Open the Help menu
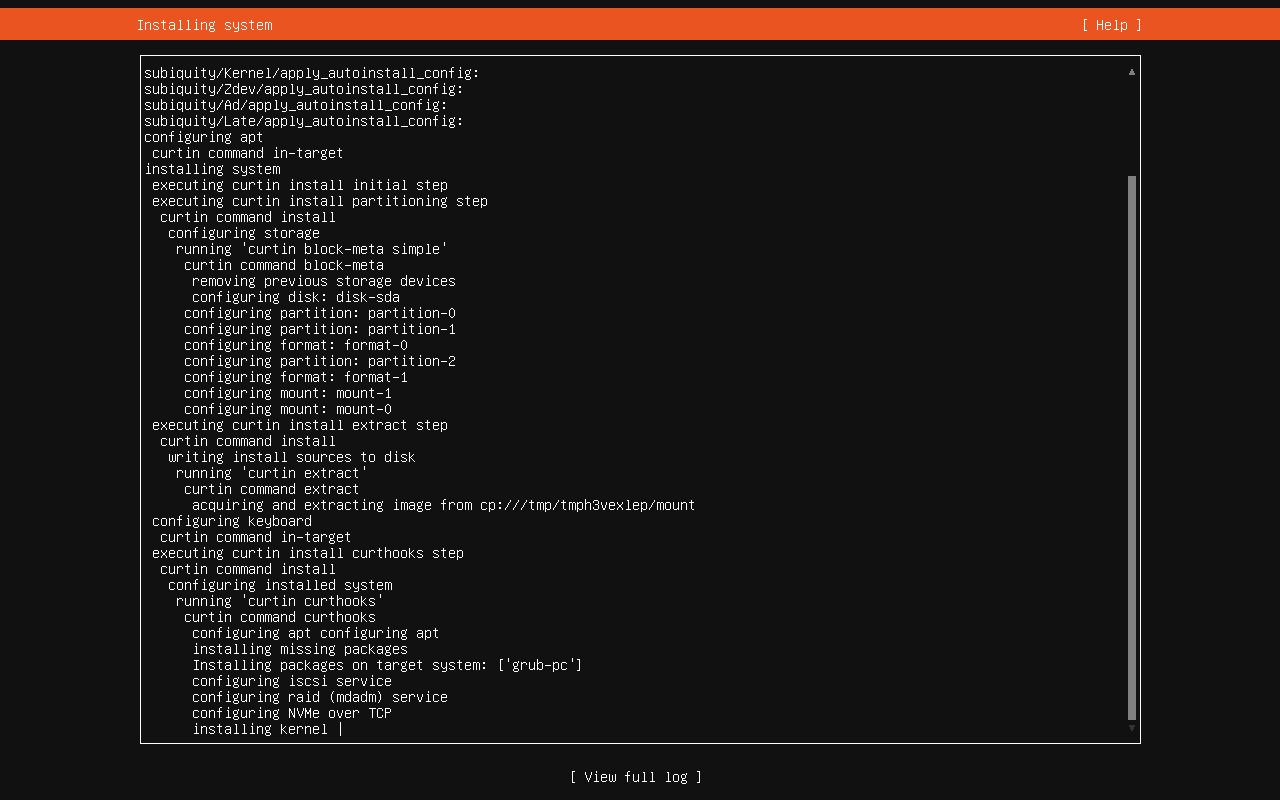 click(1110, 24)
